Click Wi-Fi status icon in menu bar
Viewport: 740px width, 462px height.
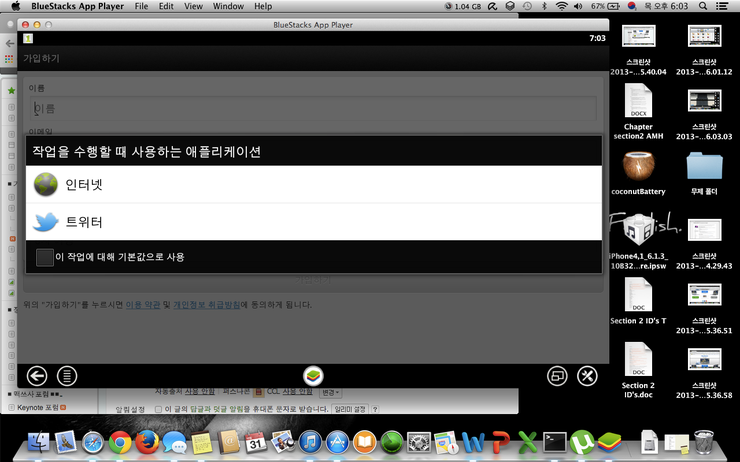click(561, 6)
